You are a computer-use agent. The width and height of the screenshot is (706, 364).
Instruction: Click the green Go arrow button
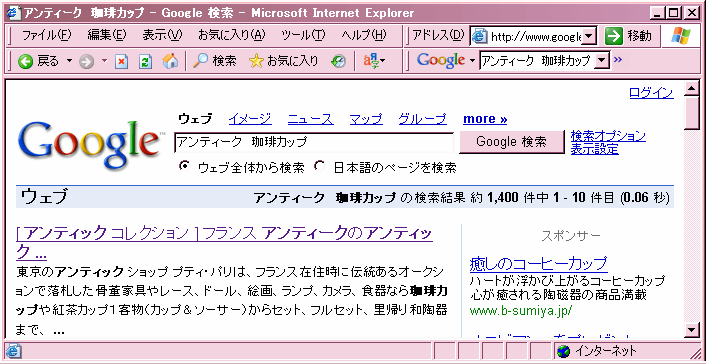[x=613, y=36]
